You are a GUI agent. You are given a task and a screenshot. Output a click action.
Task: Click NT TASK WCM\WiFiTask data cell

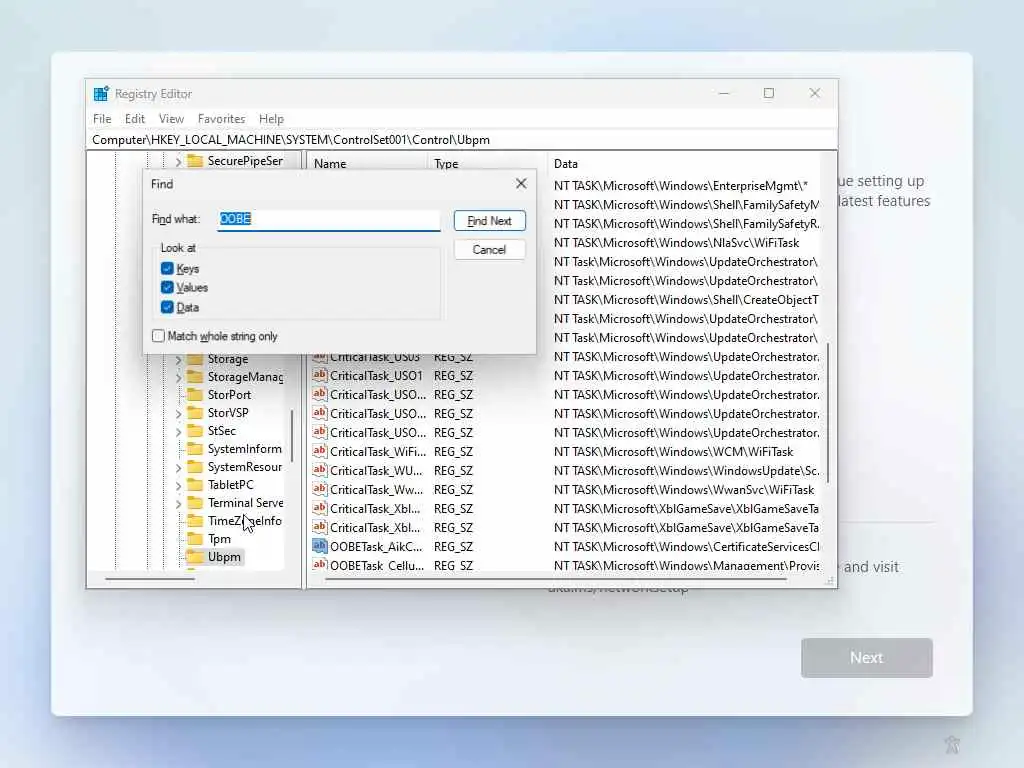coord(673,452)
